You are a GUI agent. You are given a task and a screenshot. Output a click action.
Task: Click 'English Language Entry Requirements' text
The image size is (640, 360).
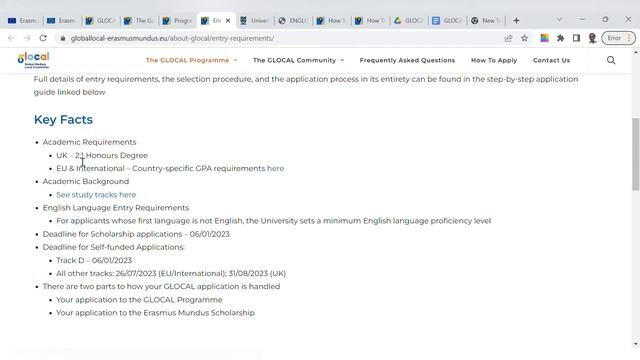[x=116, y=208]
